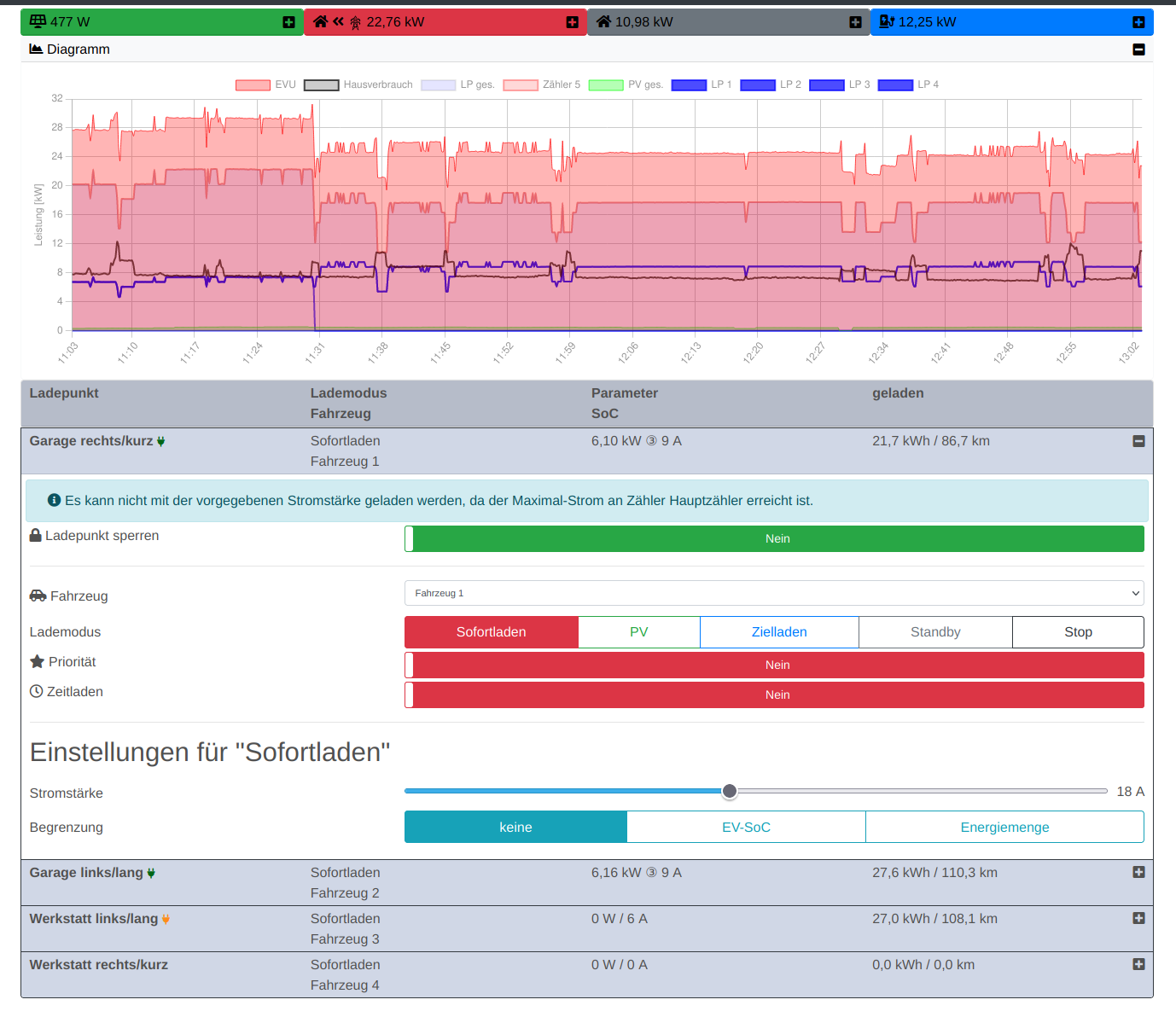The image size is (1176, 1017).
Task: Expand Garage links/lang charge point
Action: 1138,872
